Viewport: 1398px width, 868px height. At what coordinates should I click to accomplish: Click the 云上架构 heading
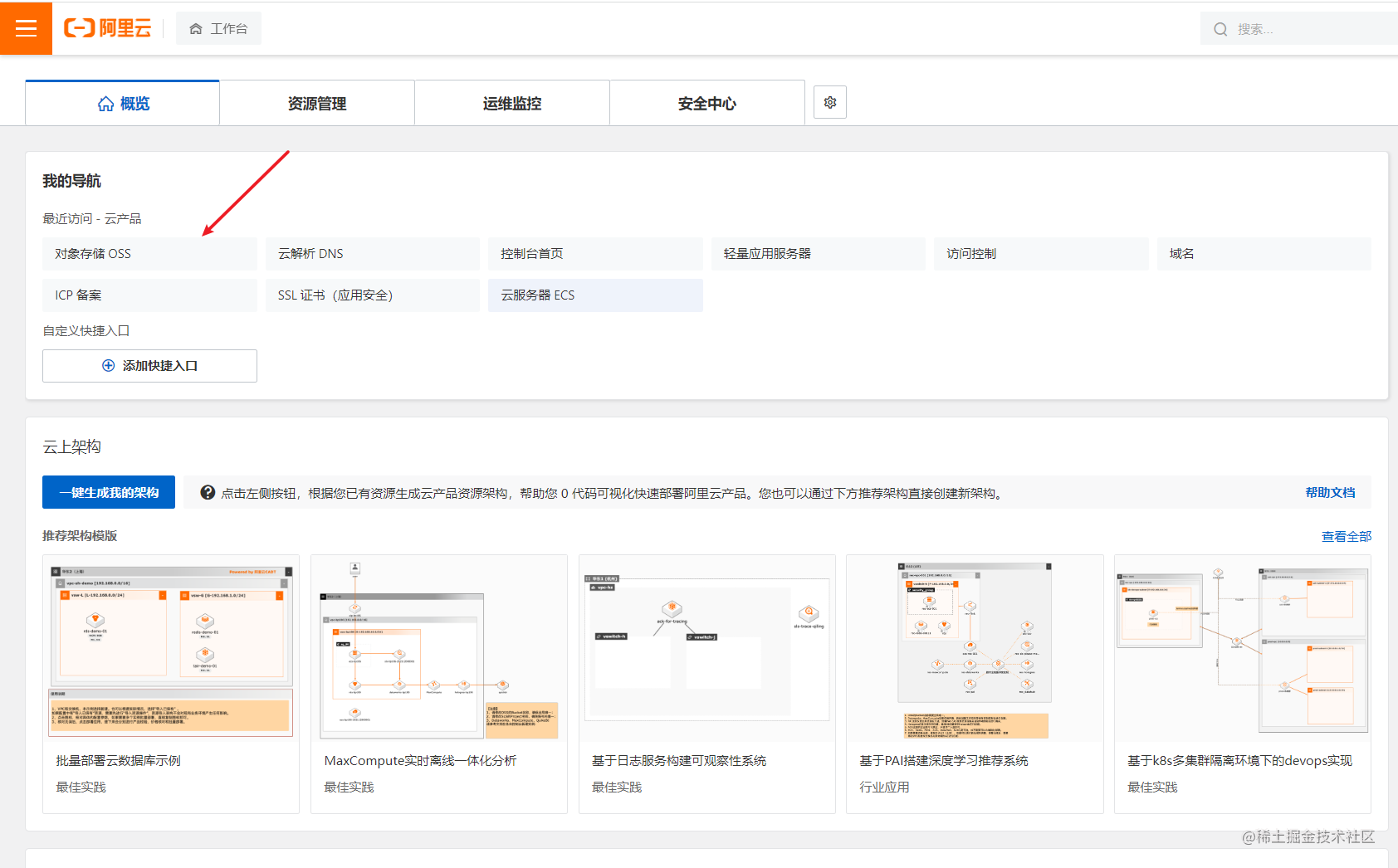71,446
